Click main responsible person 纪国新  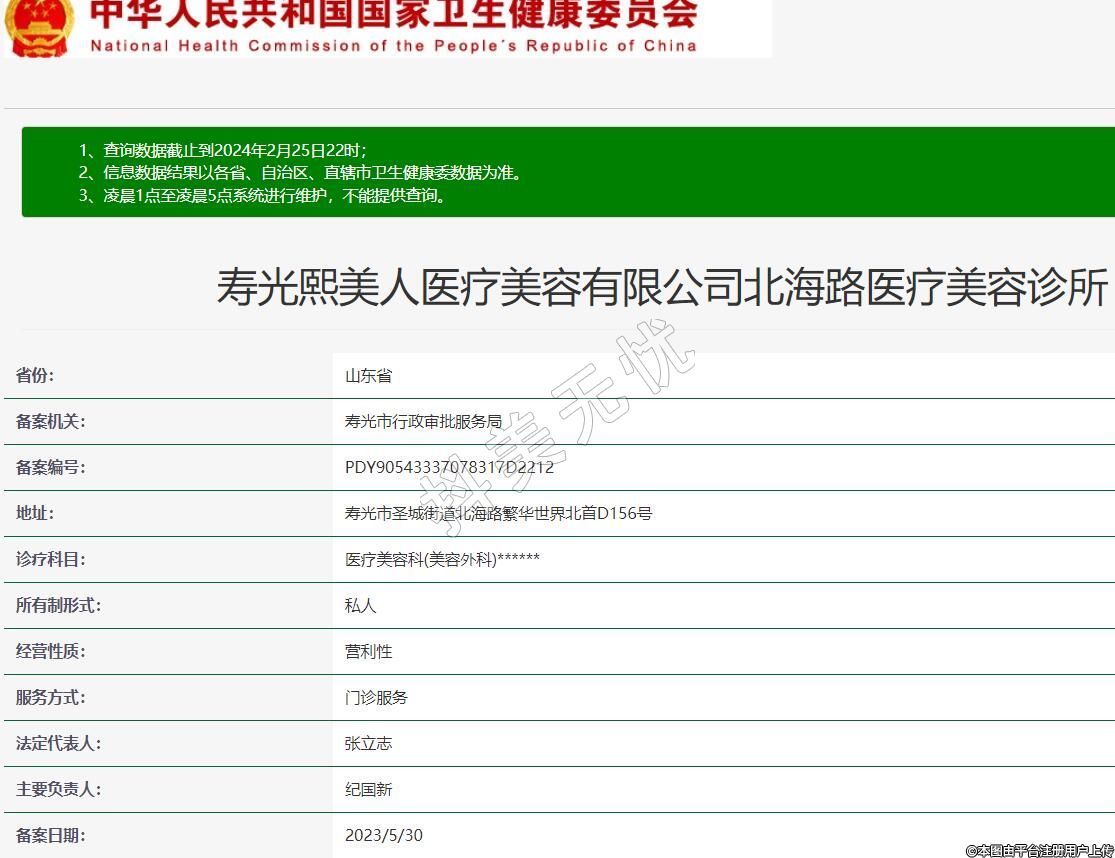click(369, 789)
